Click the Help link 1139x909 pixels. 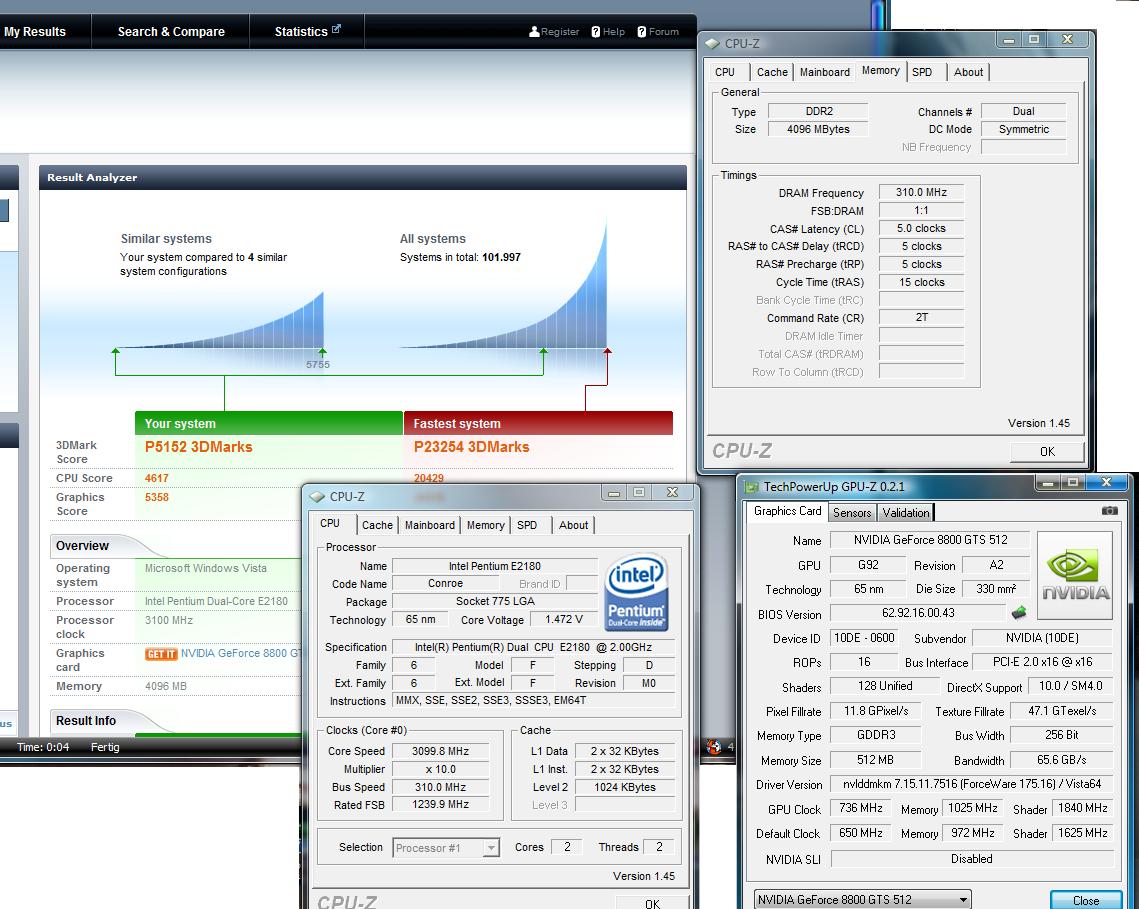[614, 32]
